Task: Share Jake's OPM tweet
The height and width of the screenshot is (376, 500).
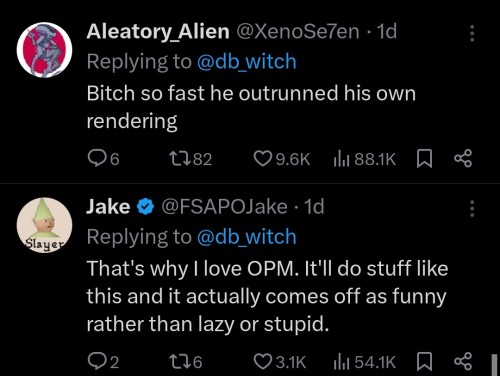Action: (463, 362)
